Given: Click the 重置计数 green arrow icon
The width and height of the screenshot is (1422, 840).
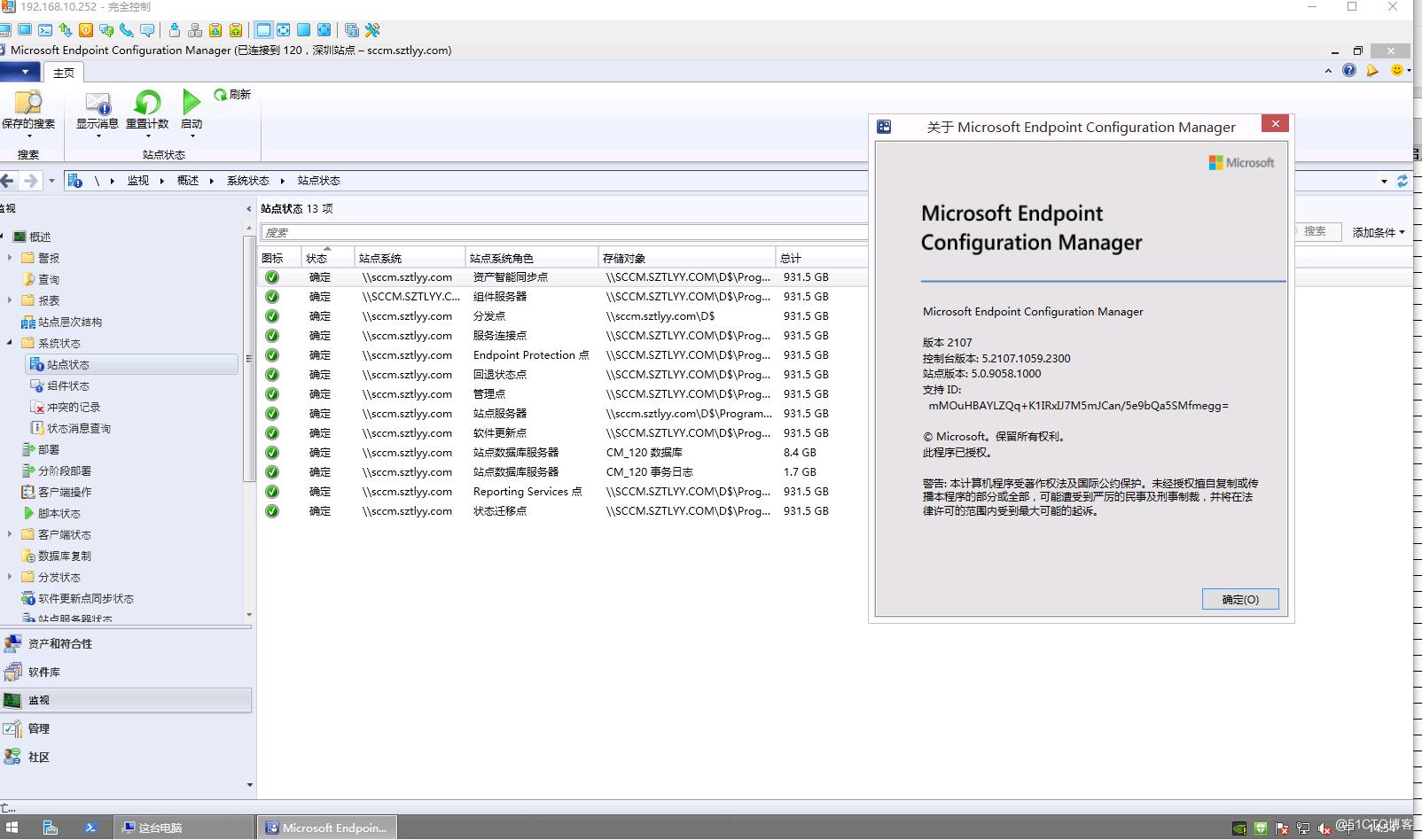Looking at the screenshot, I should tap(146, 102).
